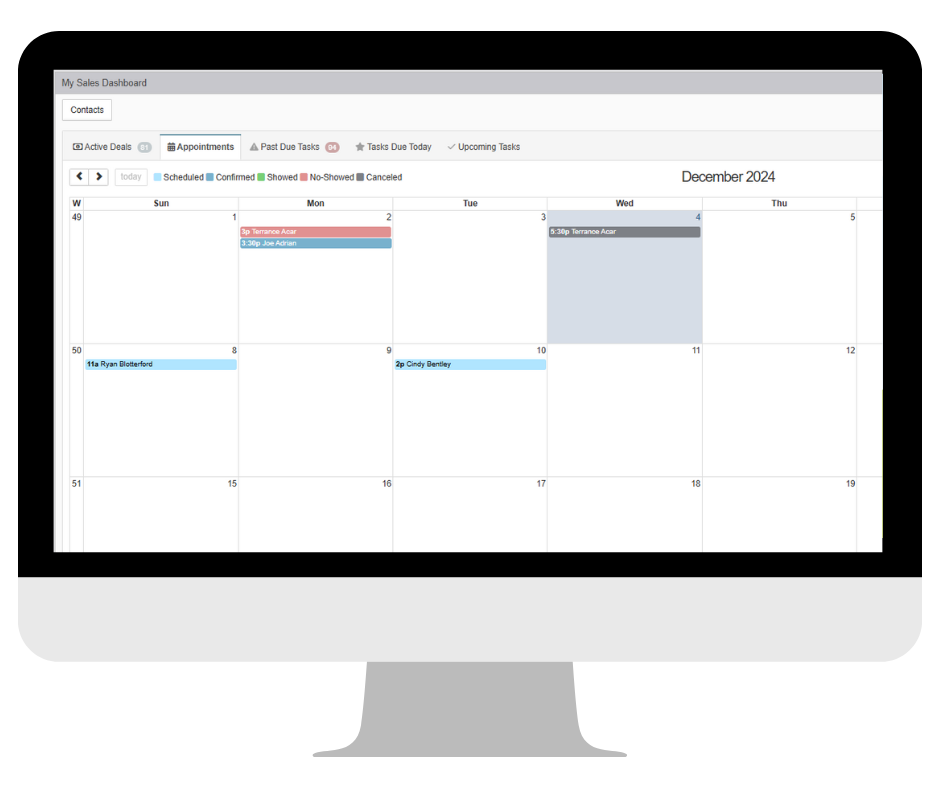Select the Sun column header
This screenshot has width=940, height=788.
161,203
